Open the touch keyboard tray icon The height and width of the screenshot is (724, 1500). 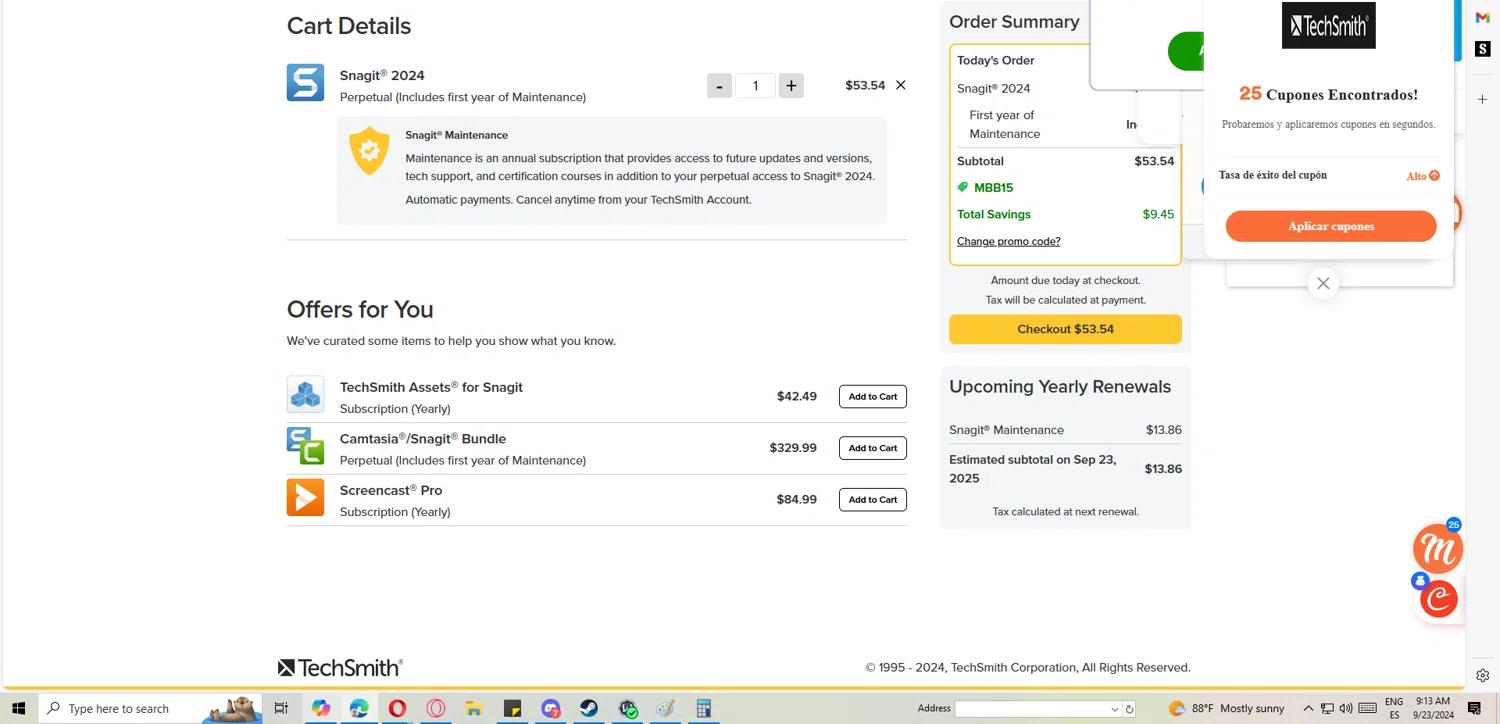1368,708
